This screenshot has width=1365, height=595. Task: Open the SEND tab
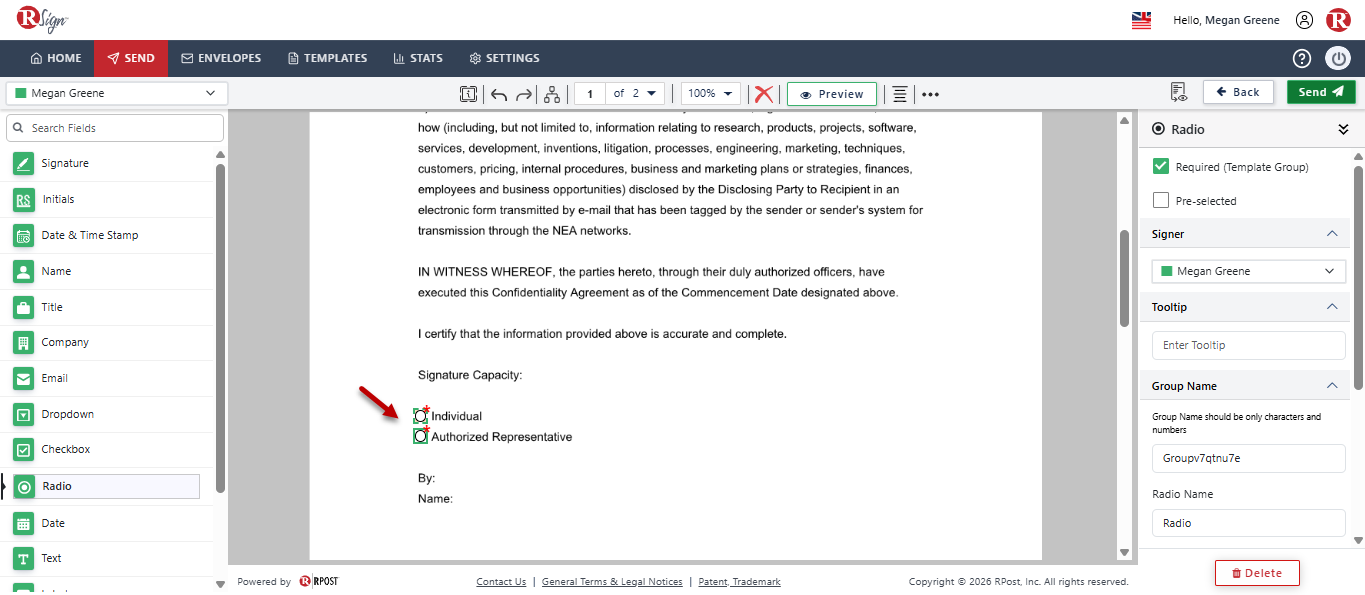pyautogui.click(x=131, y=58)
